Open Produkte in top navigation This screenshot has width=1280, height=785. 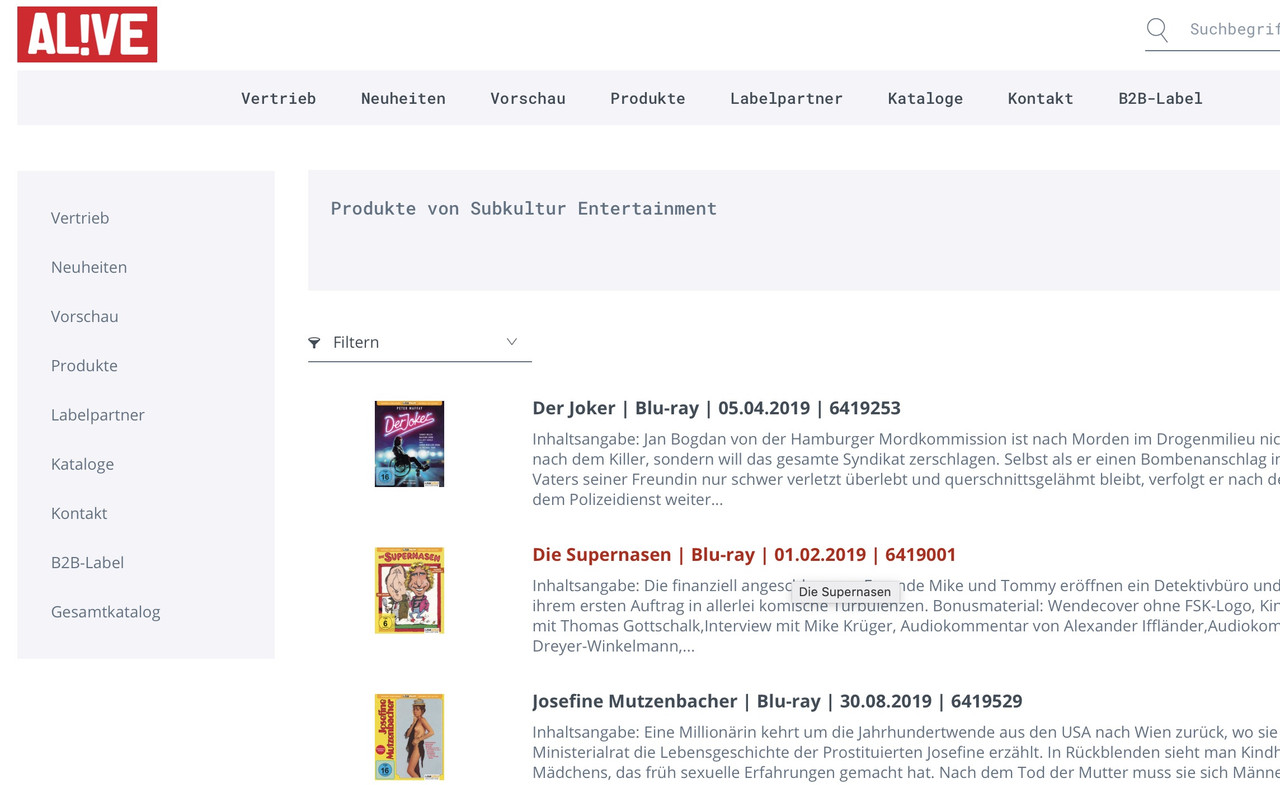tap(648, 98)
